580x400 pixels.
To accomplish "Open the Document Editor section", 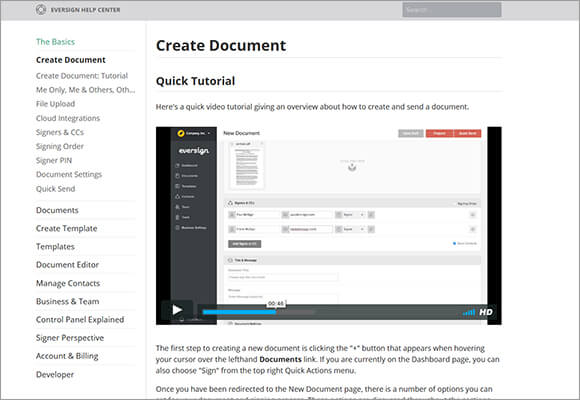I will 67,265.
